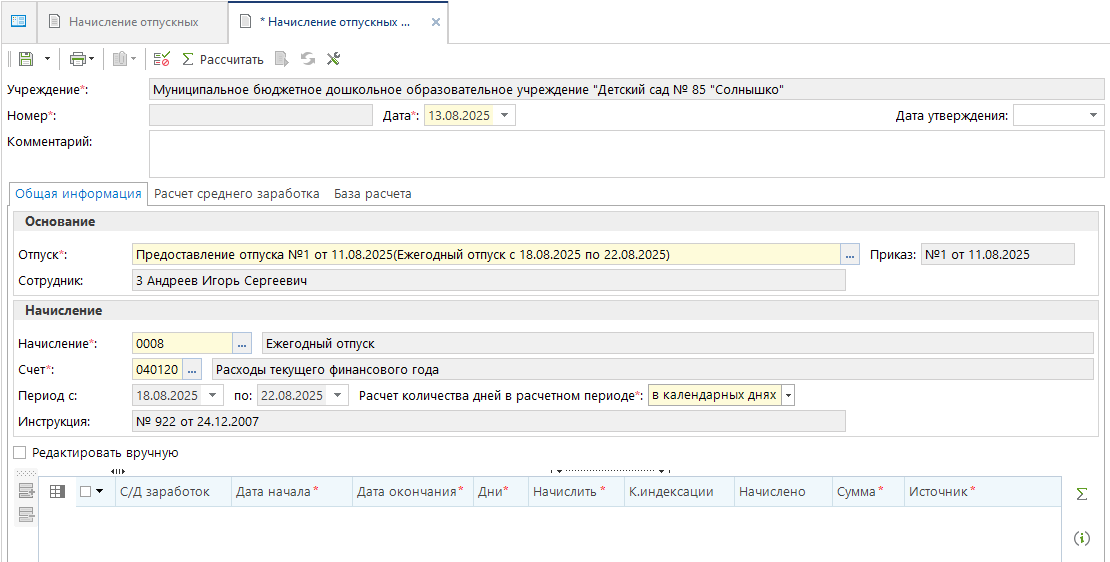This screenshot has width=1110, height=562.
Task: Click the info icon right of table
Action: click(x=1081, y=538)
